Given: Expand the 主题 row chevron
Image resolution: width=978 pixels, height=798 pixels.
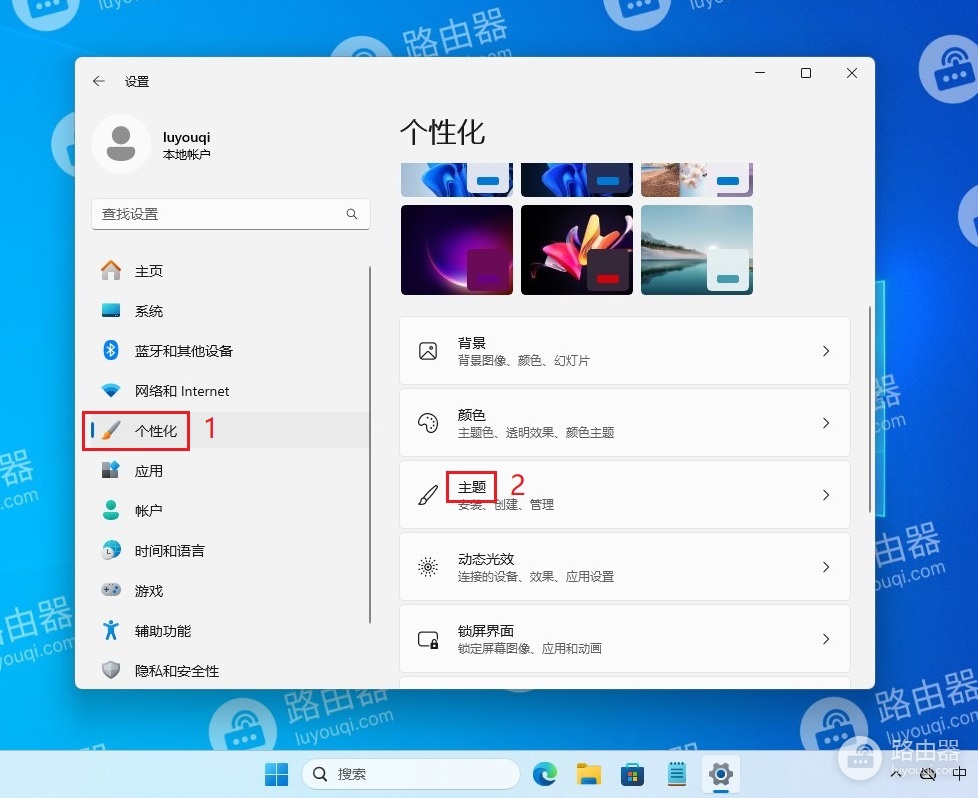Looking at the screenshot, I should pos(826,495).
